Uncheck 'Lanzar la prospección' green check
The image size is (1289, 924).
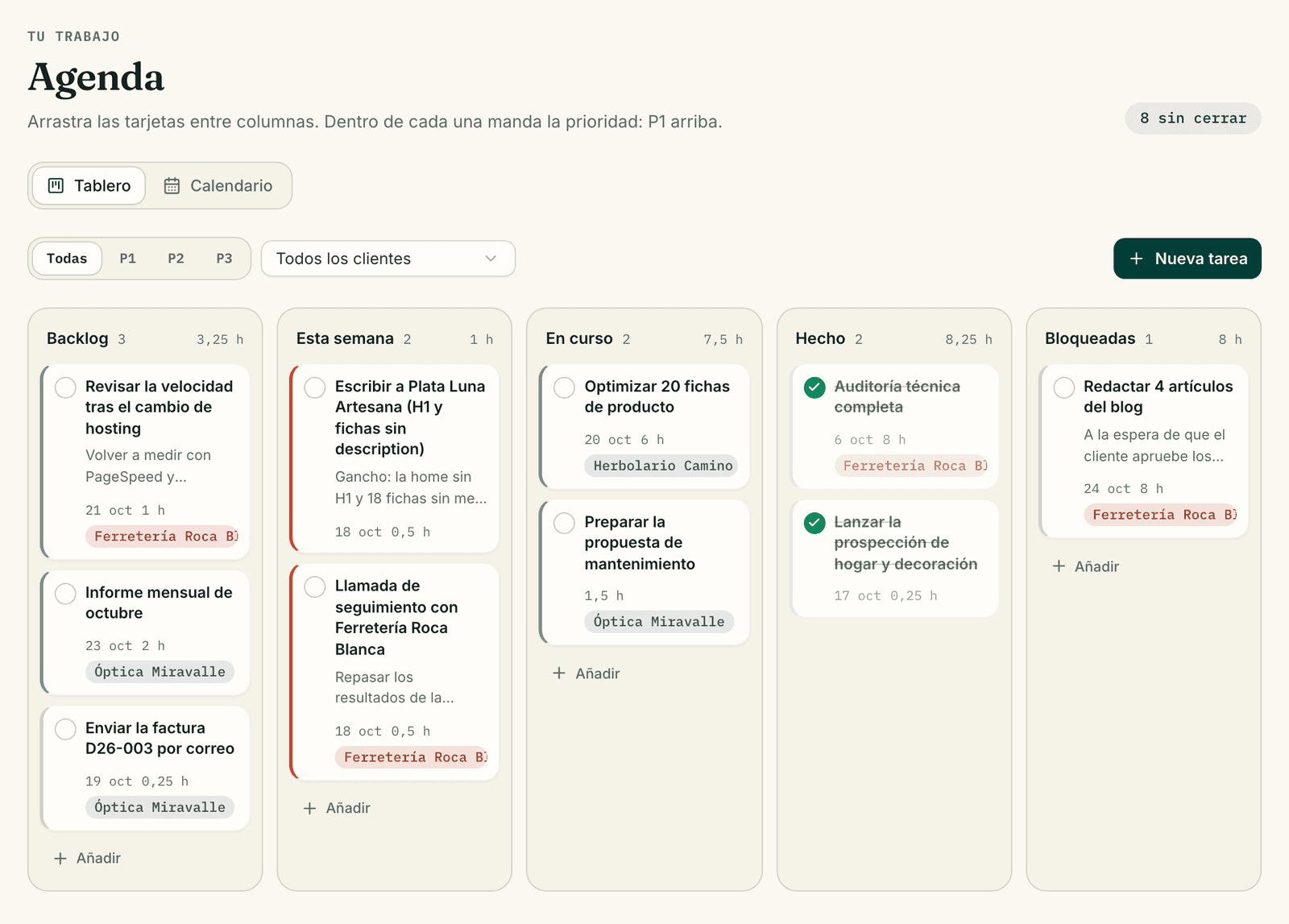[814, 523]
